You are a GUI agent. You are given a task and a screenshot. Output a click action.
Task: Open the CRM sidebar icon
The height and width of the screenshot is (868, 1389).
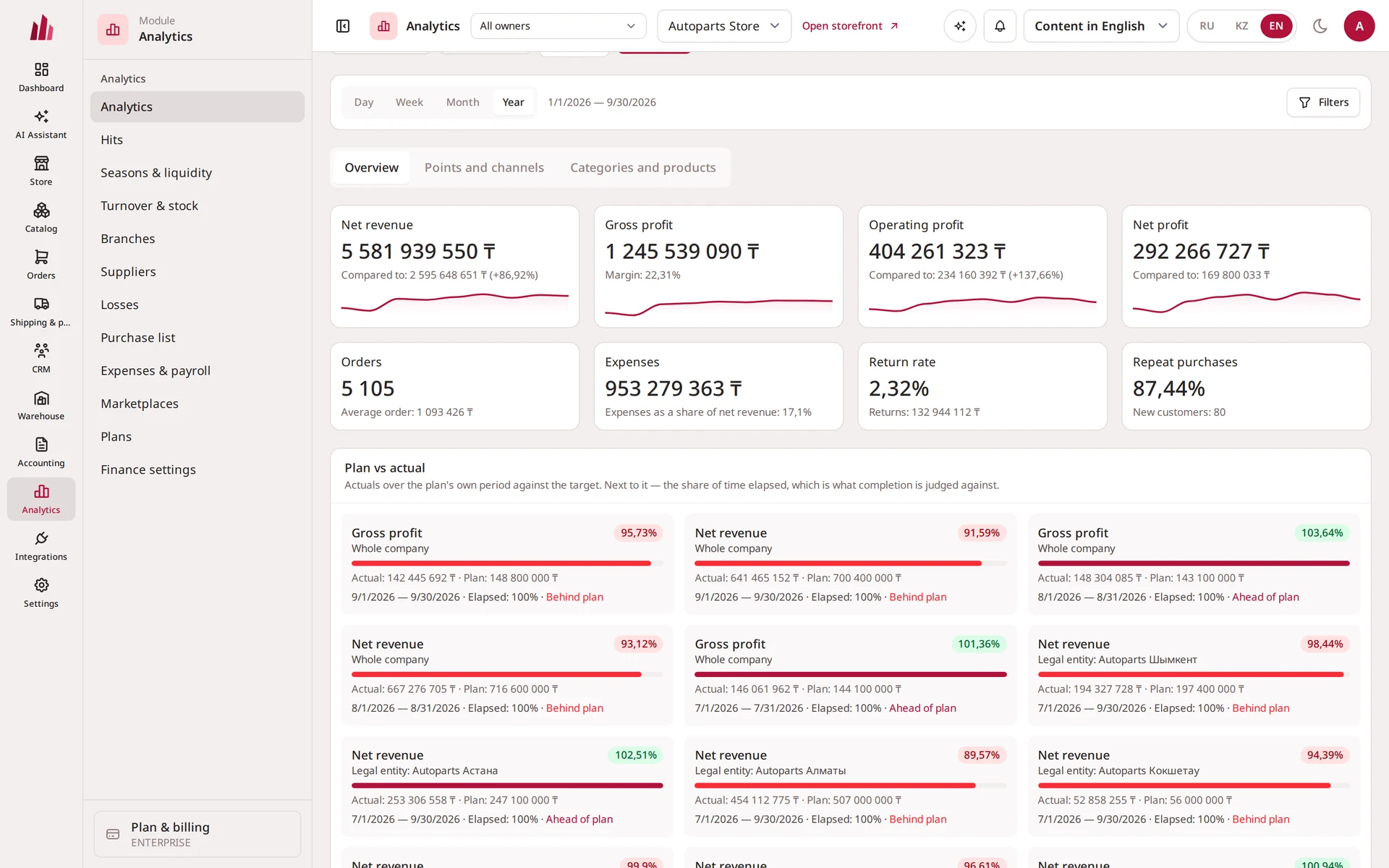click(x=41, y=359)
